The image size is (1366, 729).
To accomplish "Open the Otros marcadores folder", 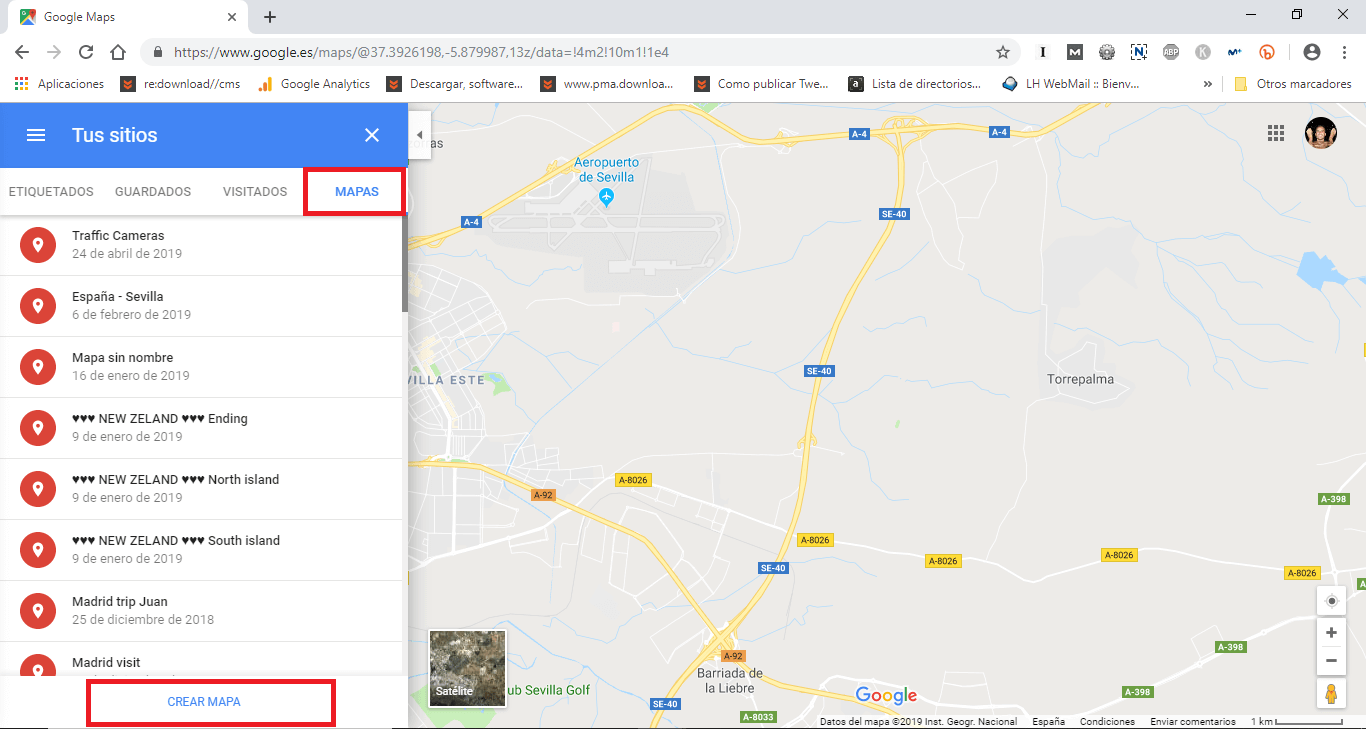I will click(1292, 84).
